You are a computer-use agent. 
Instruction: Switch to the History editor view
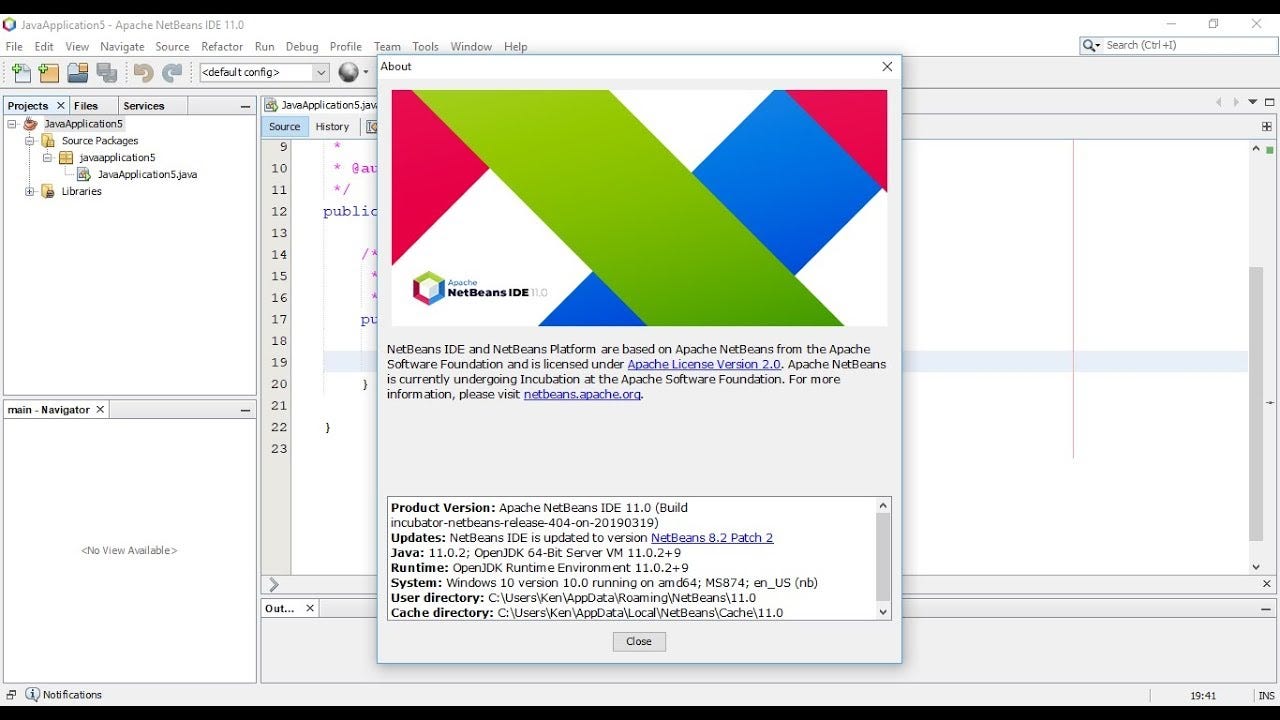332,127
